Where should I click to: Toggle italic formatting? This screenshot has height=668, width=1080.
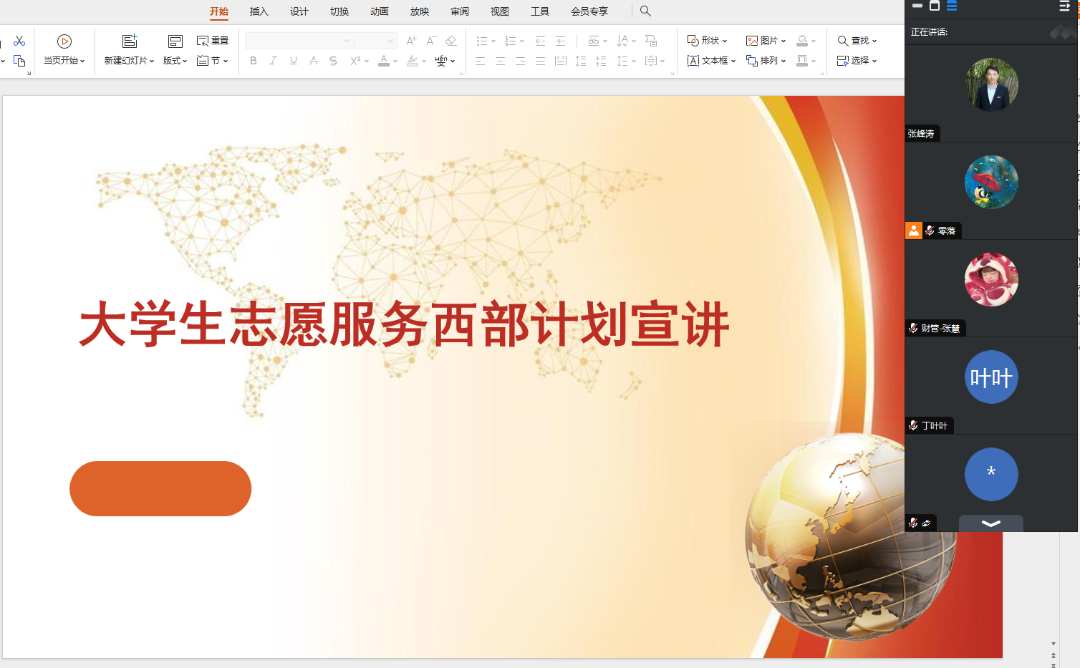coord(273,61)
